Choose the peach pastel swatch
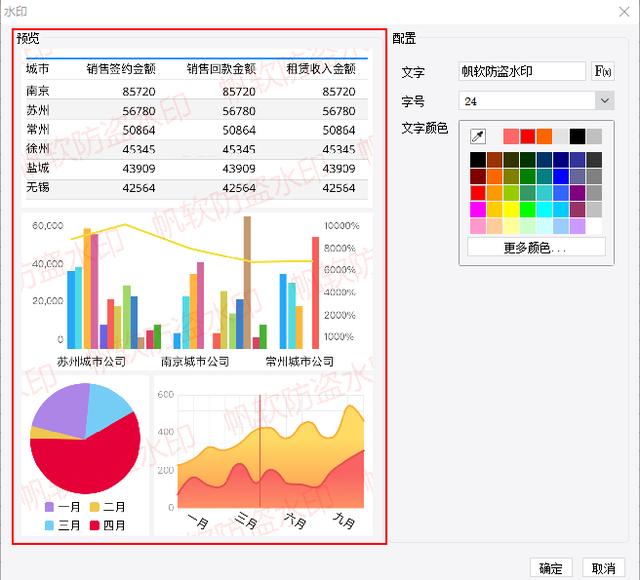The height and width of the screenshot is (580, 640). [494, 226]
